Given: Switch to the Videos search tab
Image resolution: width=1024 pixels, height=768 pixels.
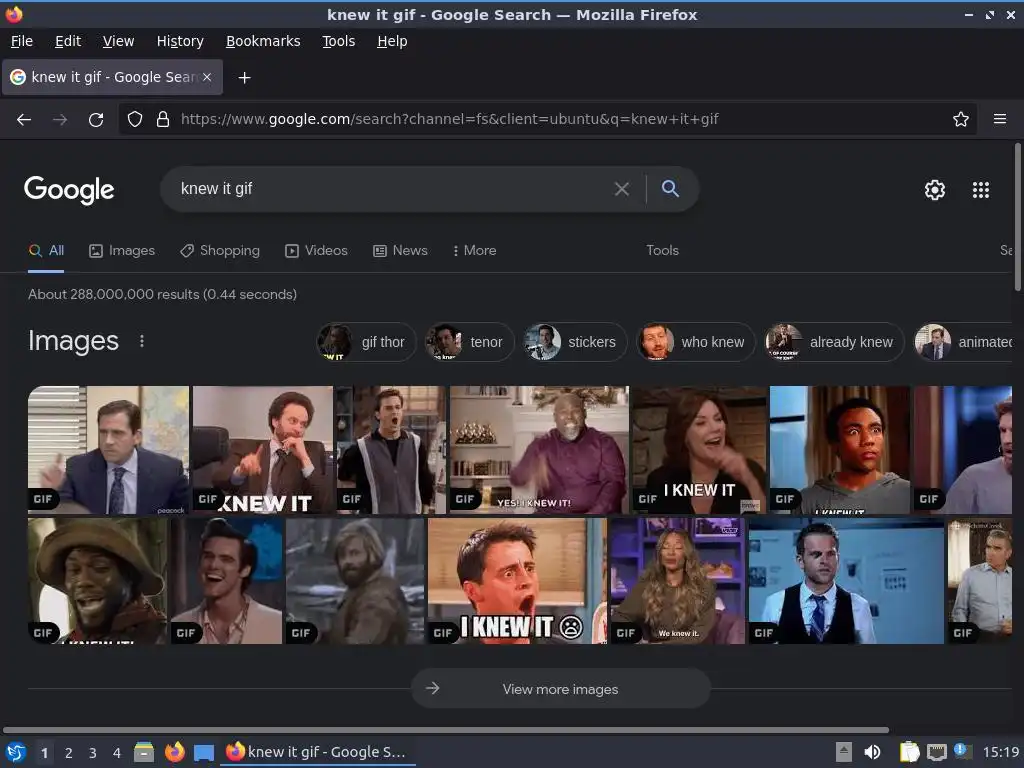Looking at the screenshot, I should tap(316, 251).
